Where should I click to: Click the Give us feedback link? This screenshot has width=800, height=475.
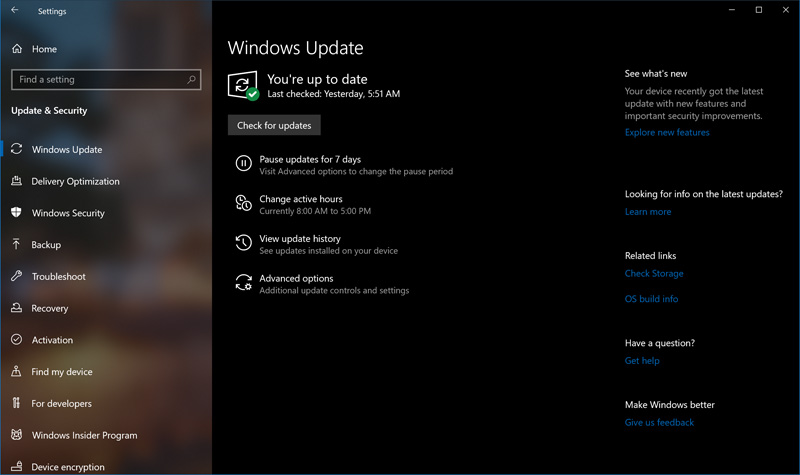[659, 422]
